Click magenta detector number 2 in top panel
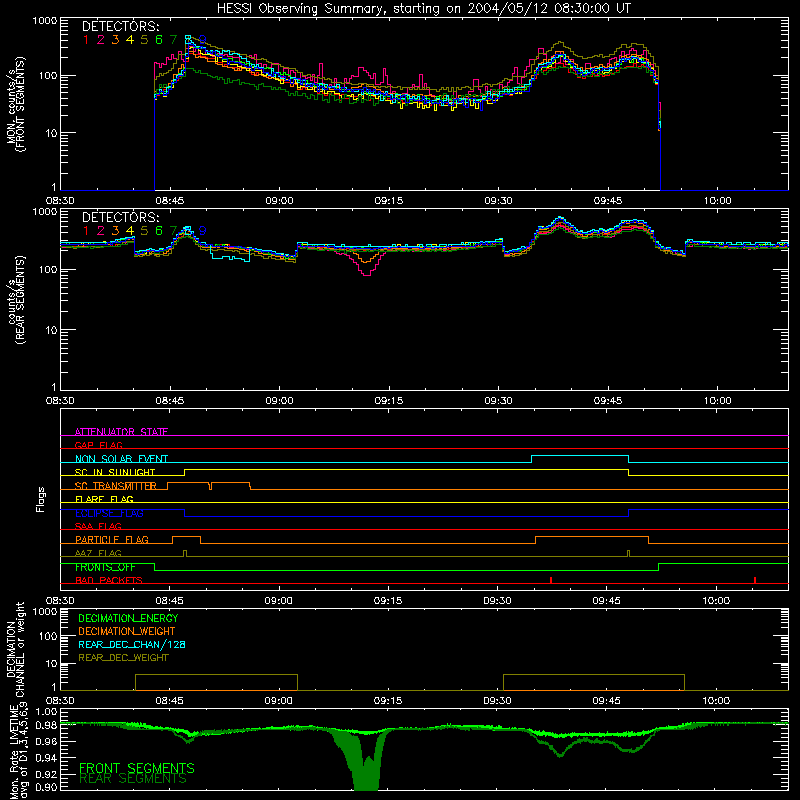Viewport: 800px width, 800px height. 101,40
